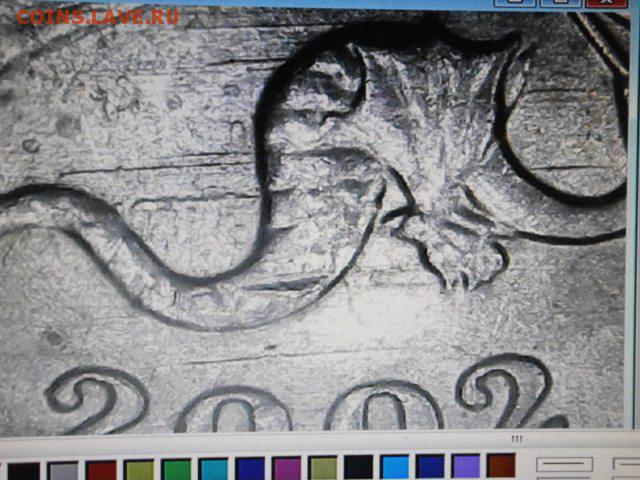Choose the khaki swatch beside magenta
Image resolution: width=640 pixels, height=480 pixels.
[322, 468]
